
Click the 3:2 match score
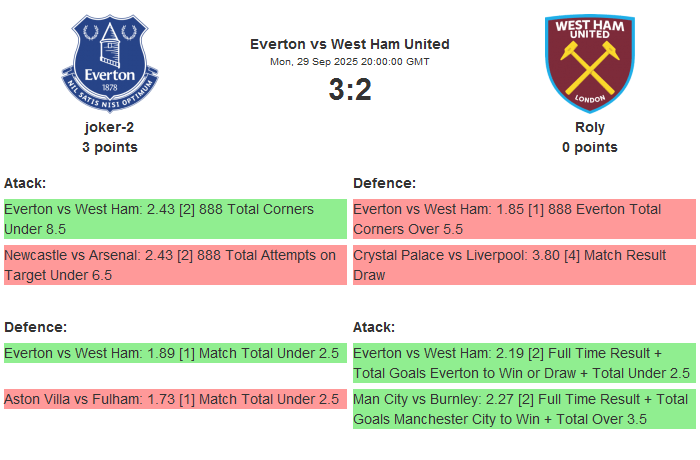(x=350, y=90)
